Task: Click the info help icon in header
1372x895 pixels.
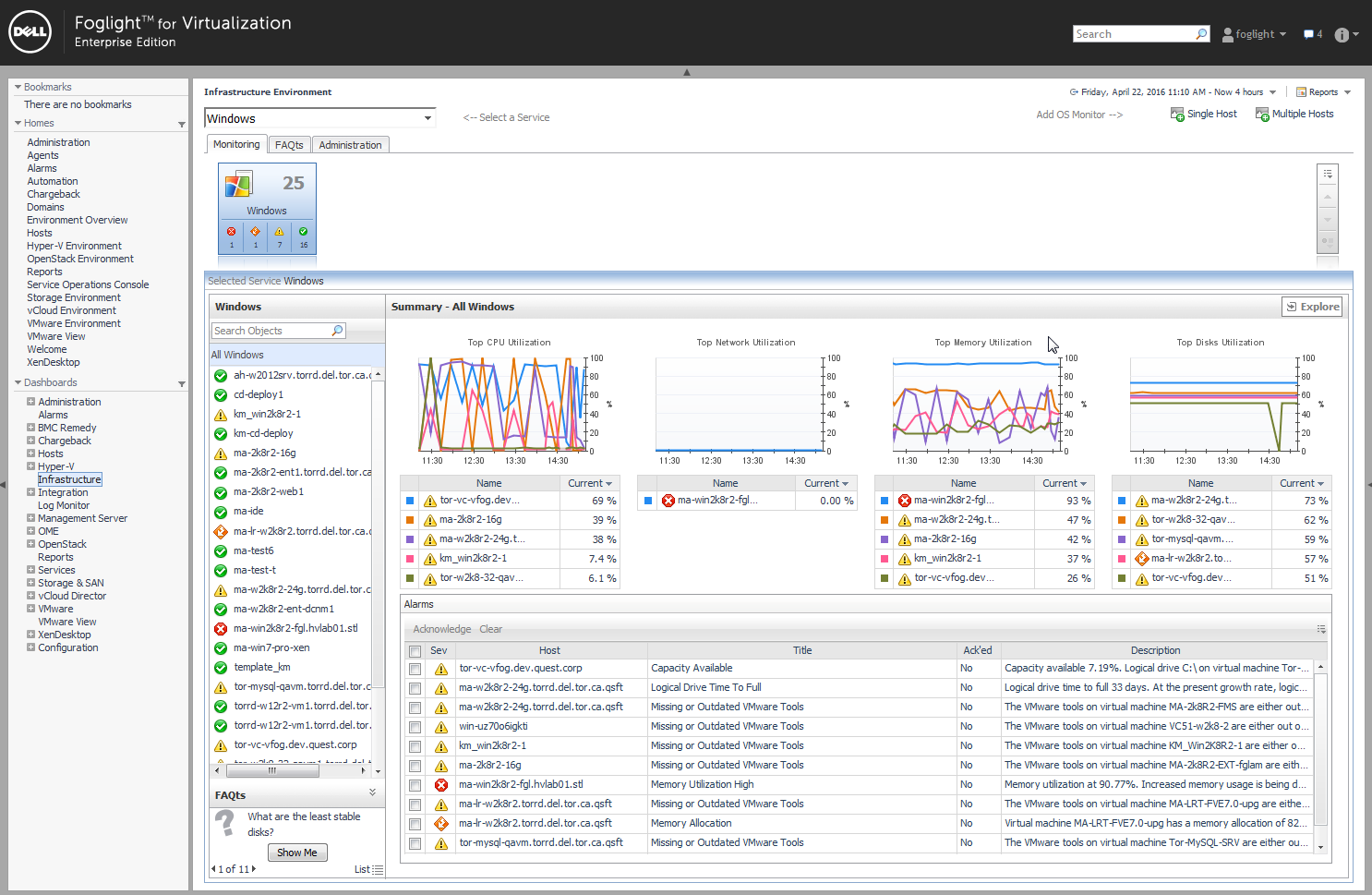Action: (1342, 34)
